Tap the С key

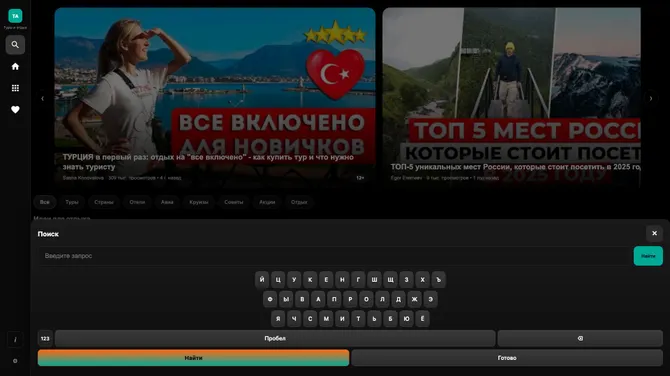[310, 319]
